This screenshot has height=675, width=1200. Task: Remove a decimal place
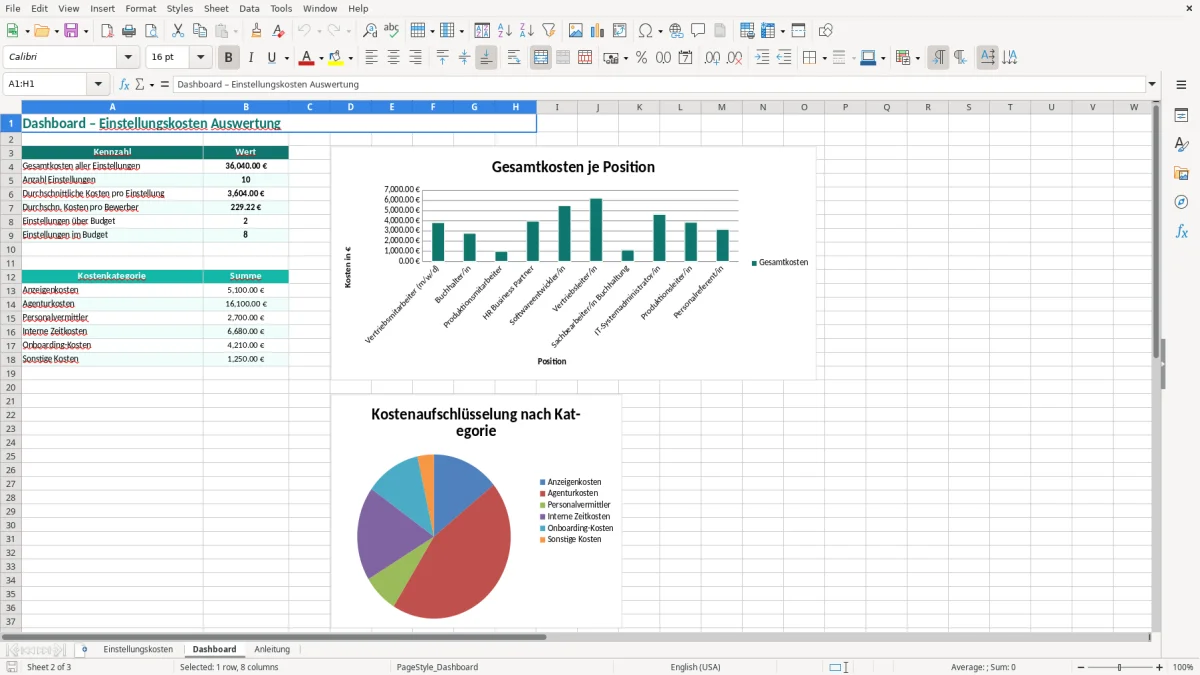point(735,58)
